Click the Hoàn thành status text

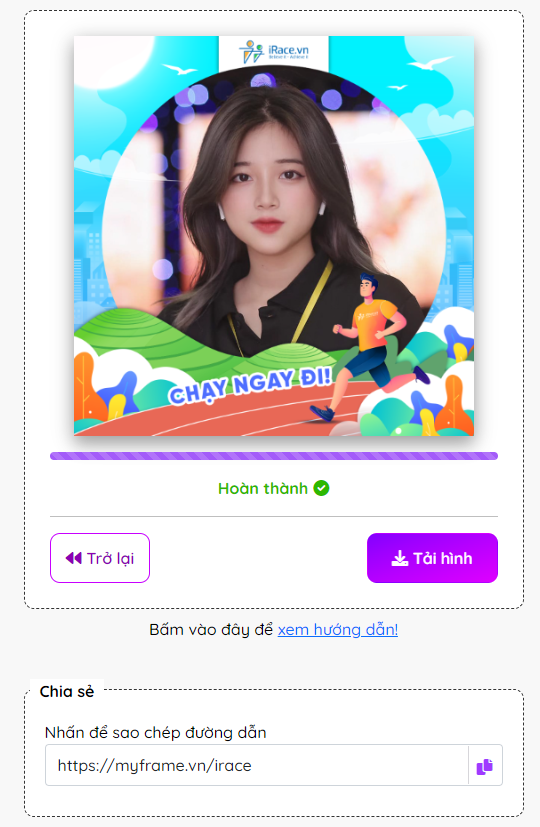coord(263,488)
